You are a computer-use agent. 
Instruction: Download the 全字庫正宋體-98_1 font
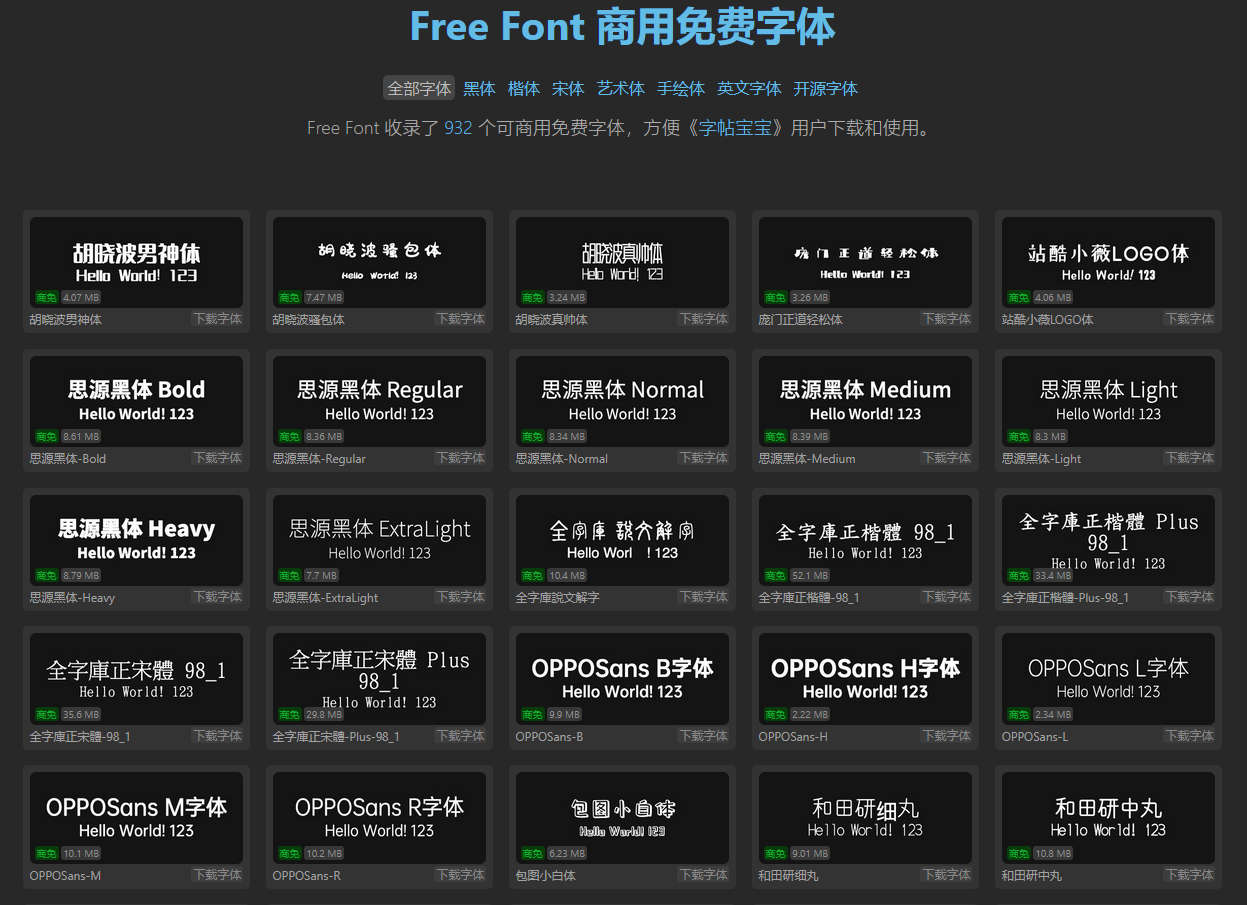[217, 736]
